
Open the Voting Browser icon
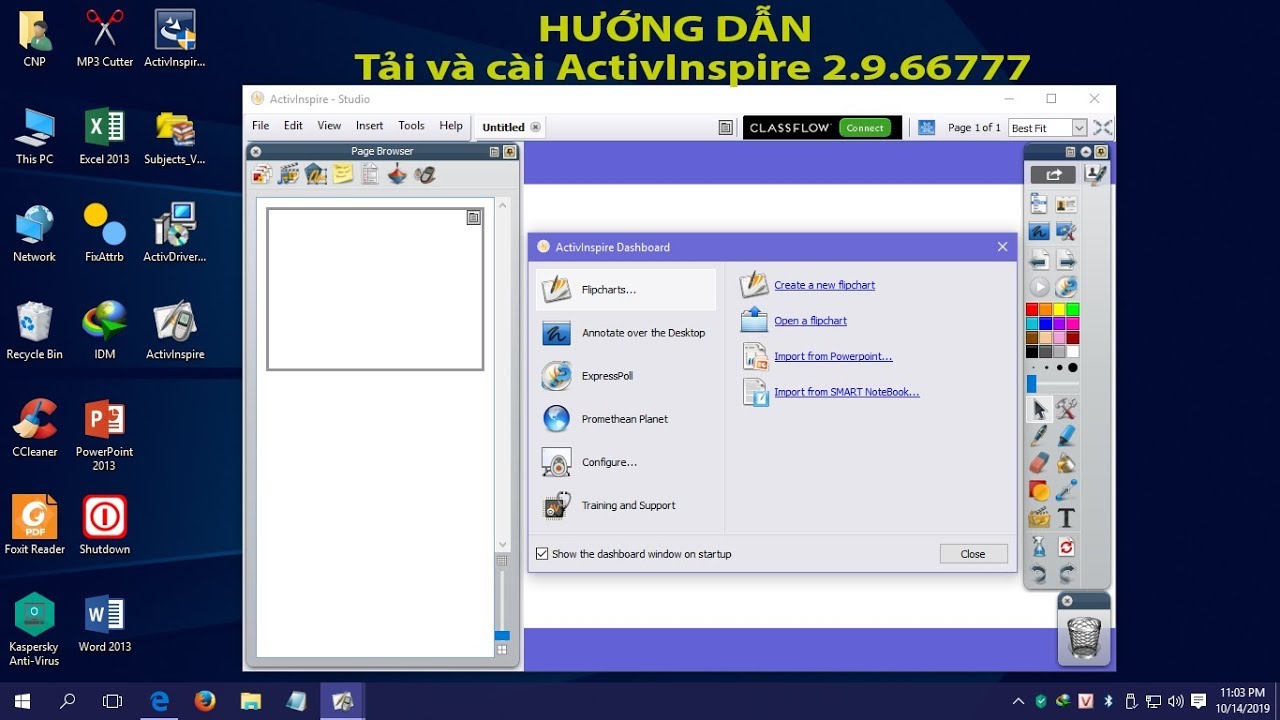coord(425,175)
